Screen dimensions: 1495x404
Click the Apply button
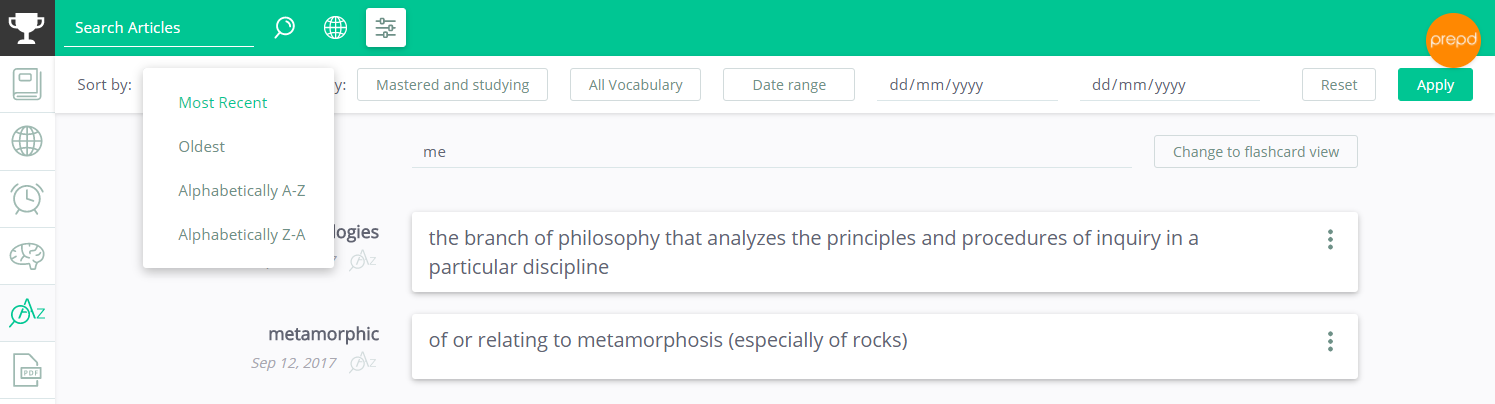pos(1435,85)
